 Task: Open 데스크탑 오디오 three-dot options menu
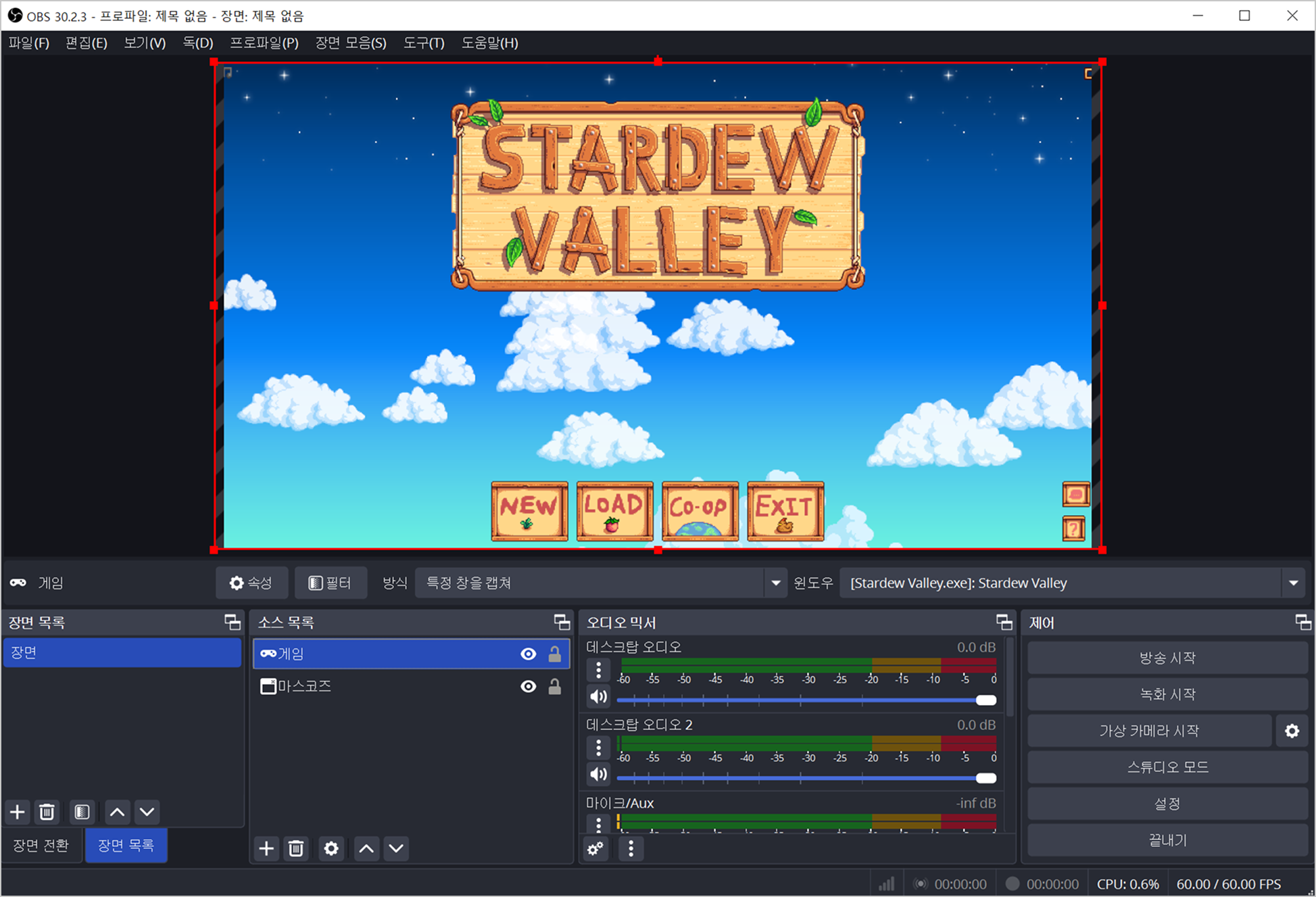pyautogui.click(x=598, y=670)
